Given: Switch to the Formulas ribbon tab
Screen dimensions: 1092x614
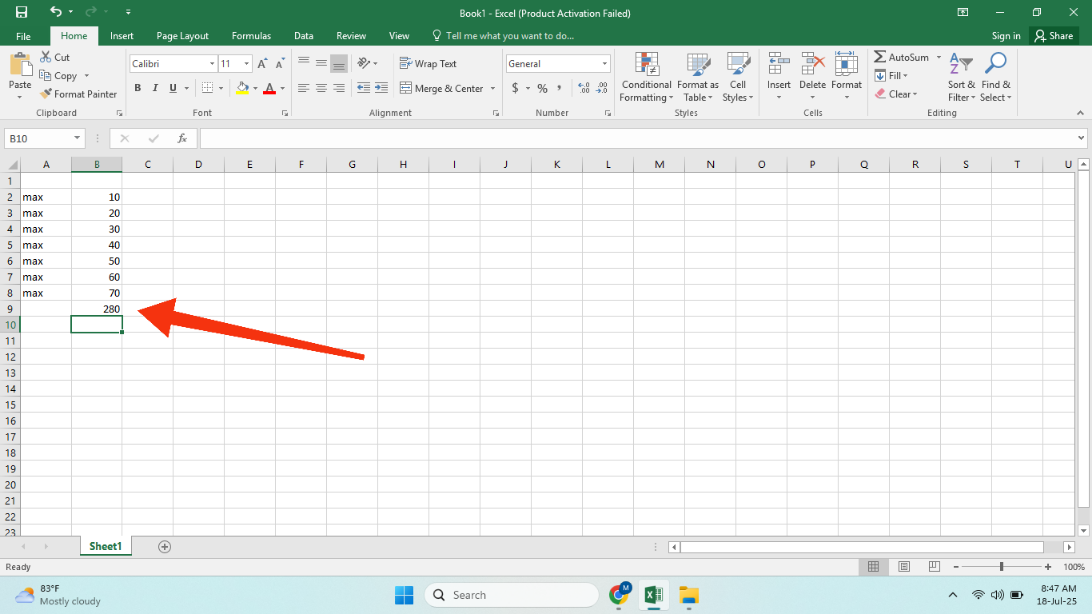Looking at the screenshot, I should 251,36.
